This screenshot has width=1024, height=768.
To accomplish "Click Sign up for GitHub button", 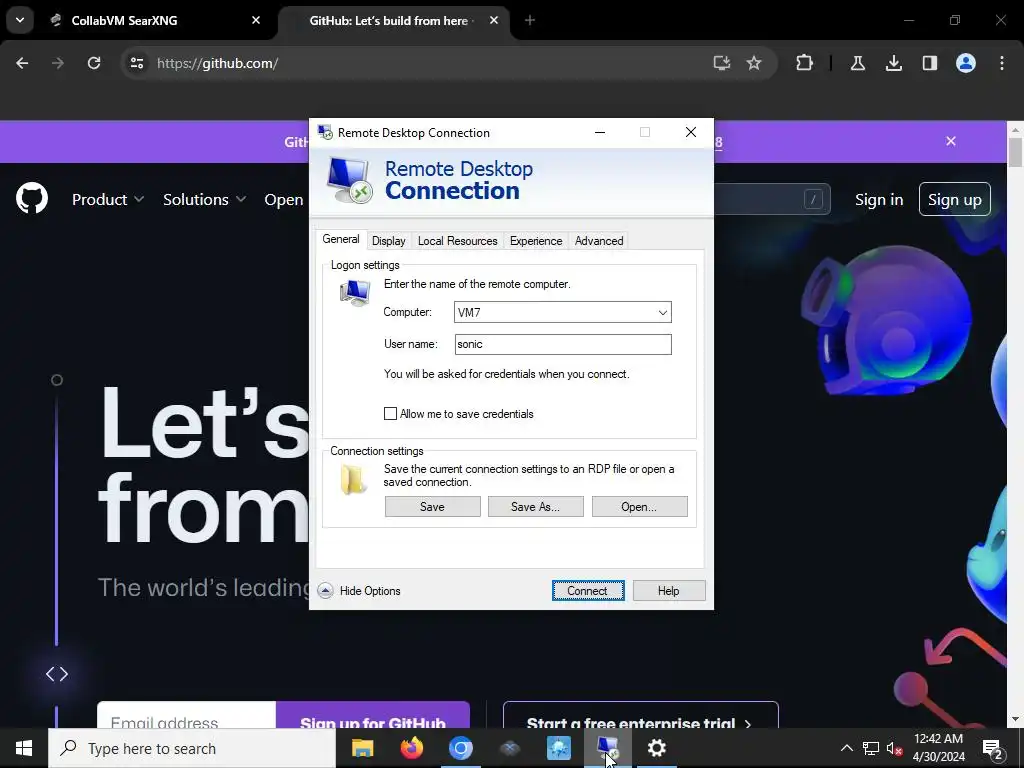I will click(x=373, y=716).
